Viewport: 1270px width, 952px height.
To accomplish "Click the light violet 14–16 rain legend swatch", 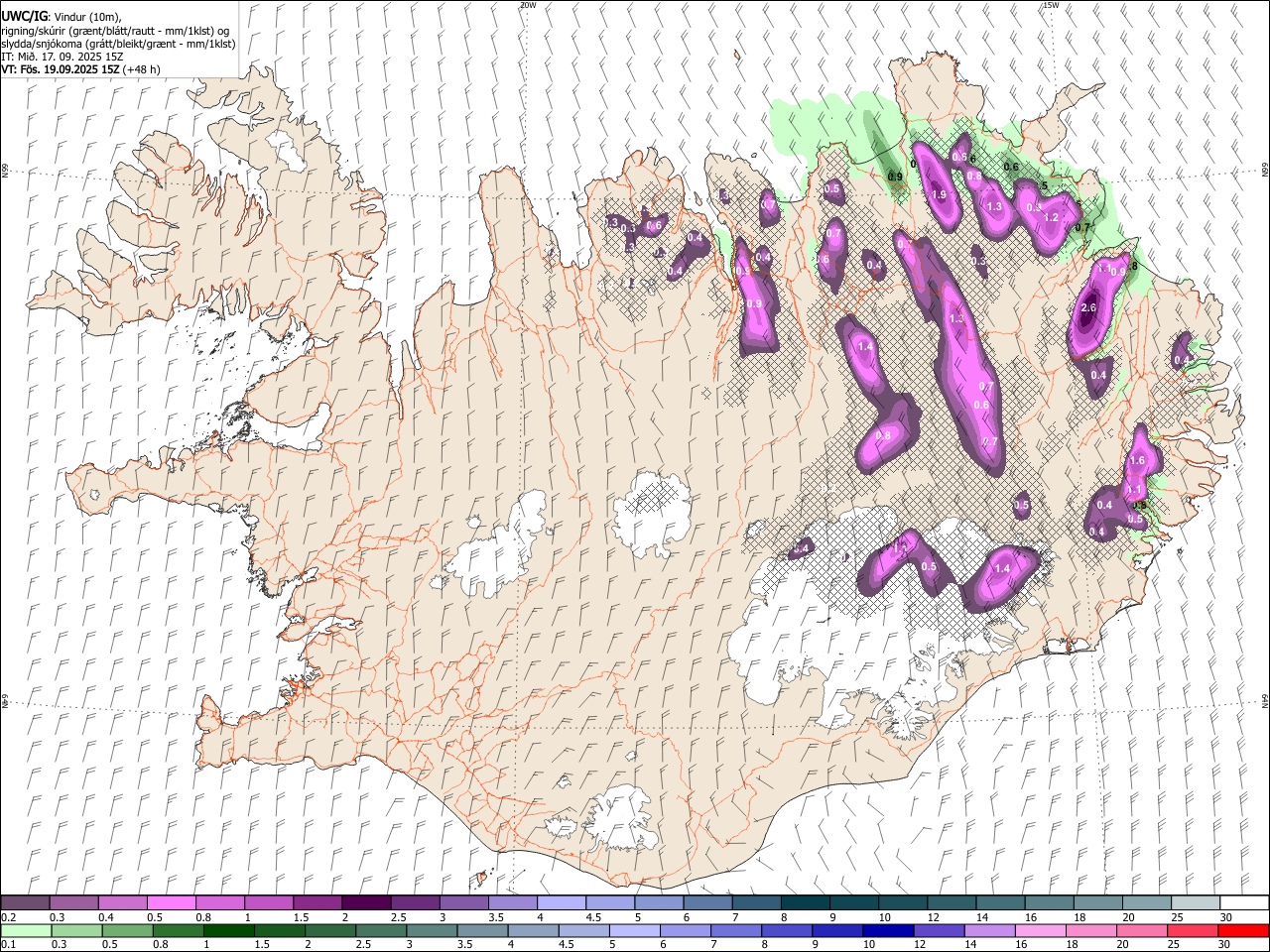I will [x=989, y=930].
